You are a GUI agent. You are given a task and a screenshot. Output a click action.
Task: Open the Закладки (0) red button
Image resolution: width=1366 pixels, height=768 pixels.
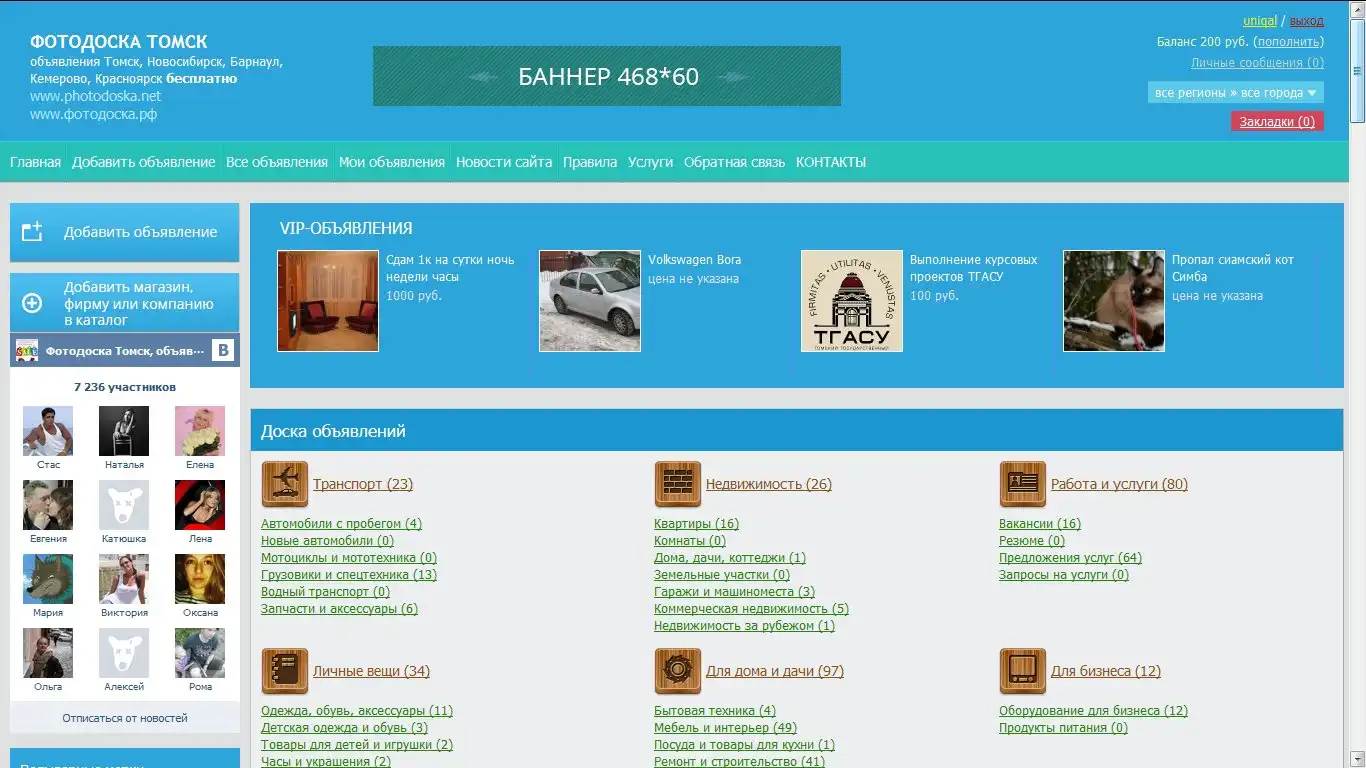(x=1276, y=122)
